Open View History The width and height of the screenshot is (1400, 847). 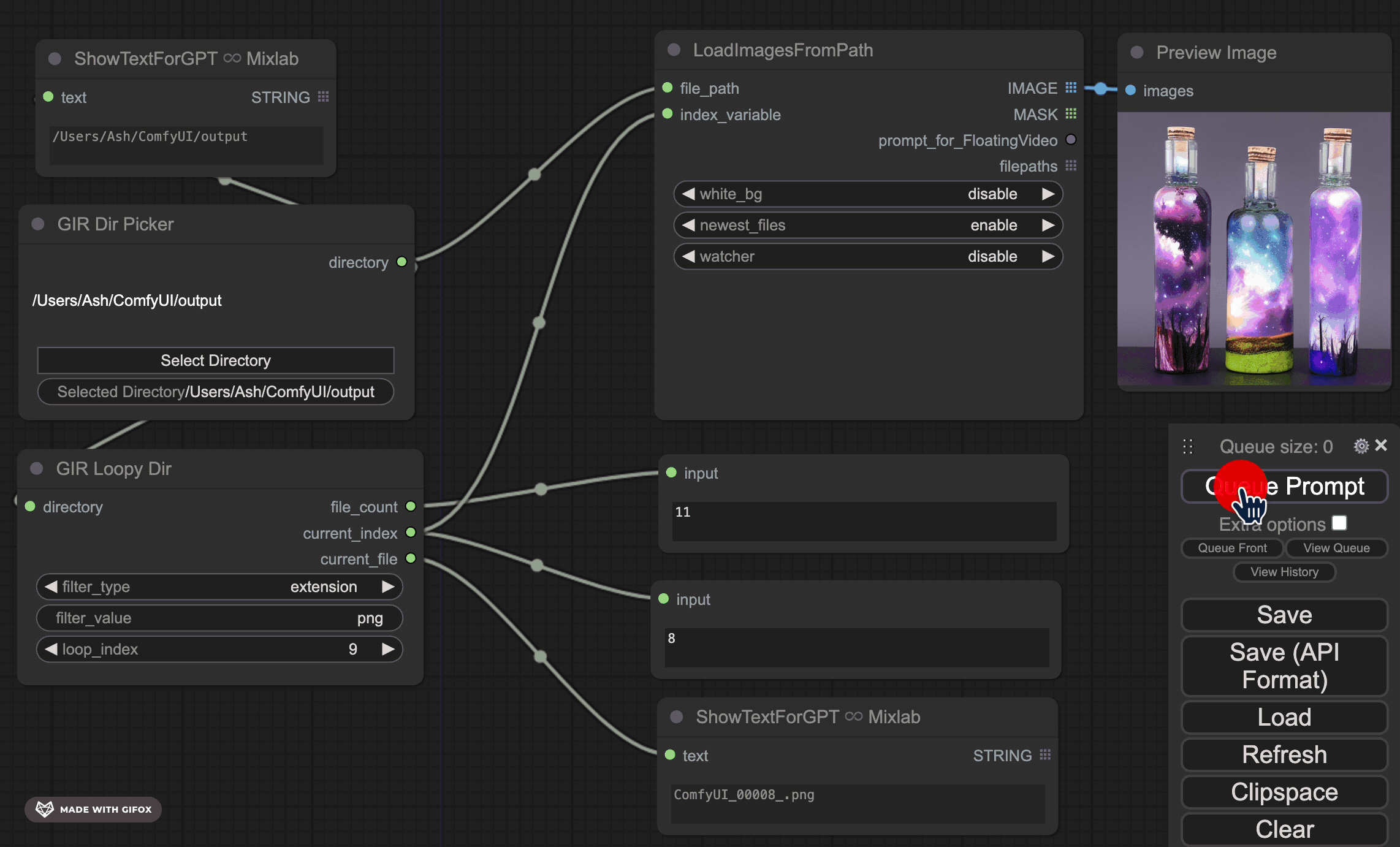coord(1284,572)
